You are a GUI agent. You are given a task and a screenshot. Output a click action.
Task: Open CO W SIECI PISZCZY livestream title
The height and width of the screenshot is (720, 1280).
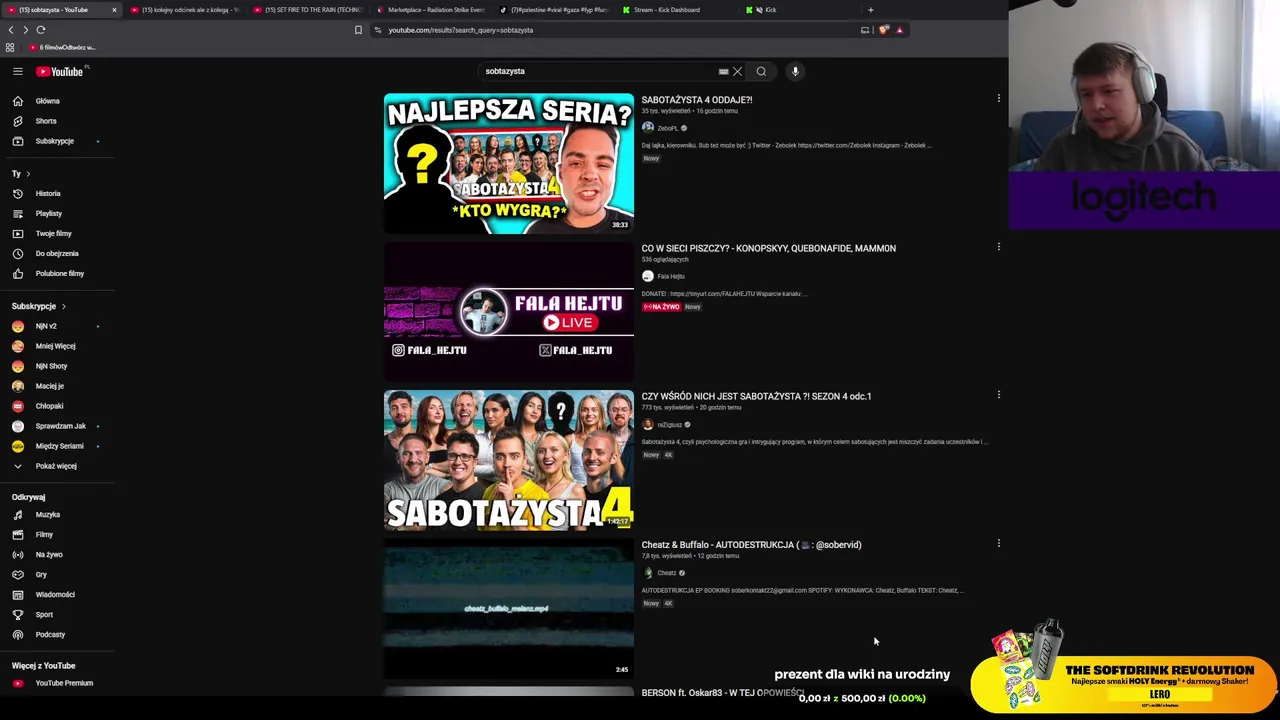coord(768,248)
